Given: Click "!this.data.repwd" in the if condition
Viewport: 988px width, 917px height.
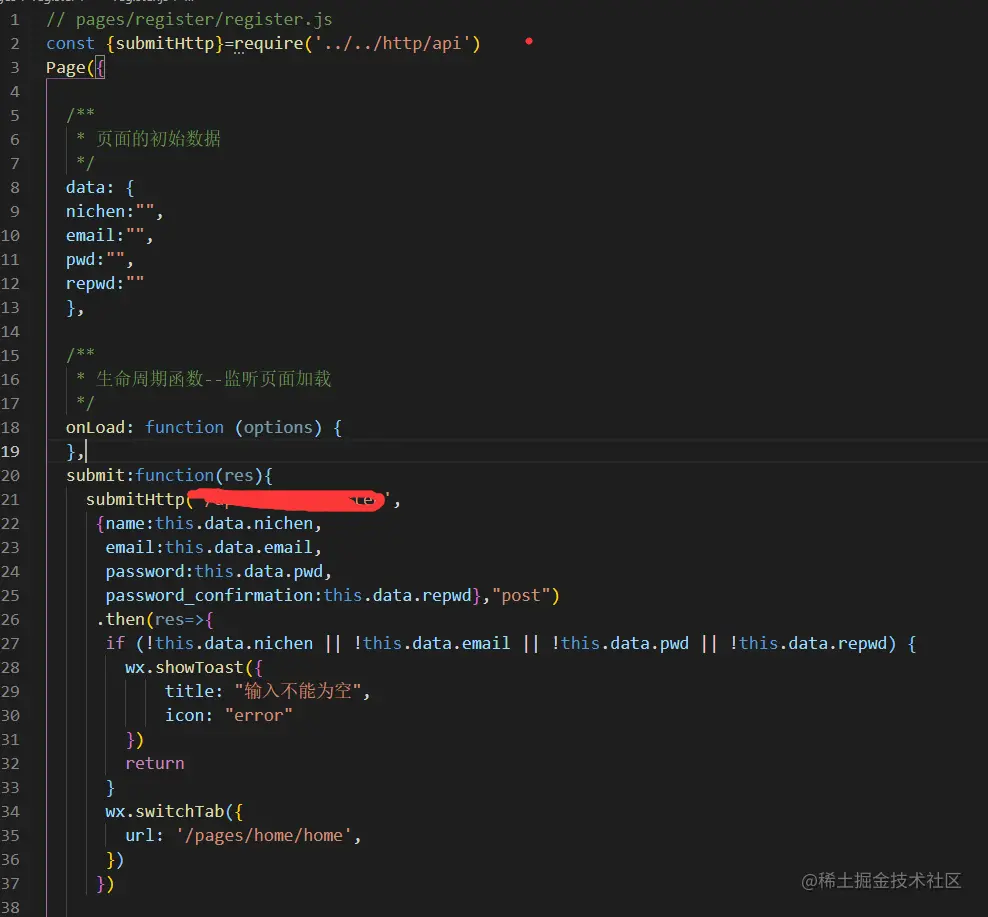Looking at the screenshot, I should [x=807, y=643].
